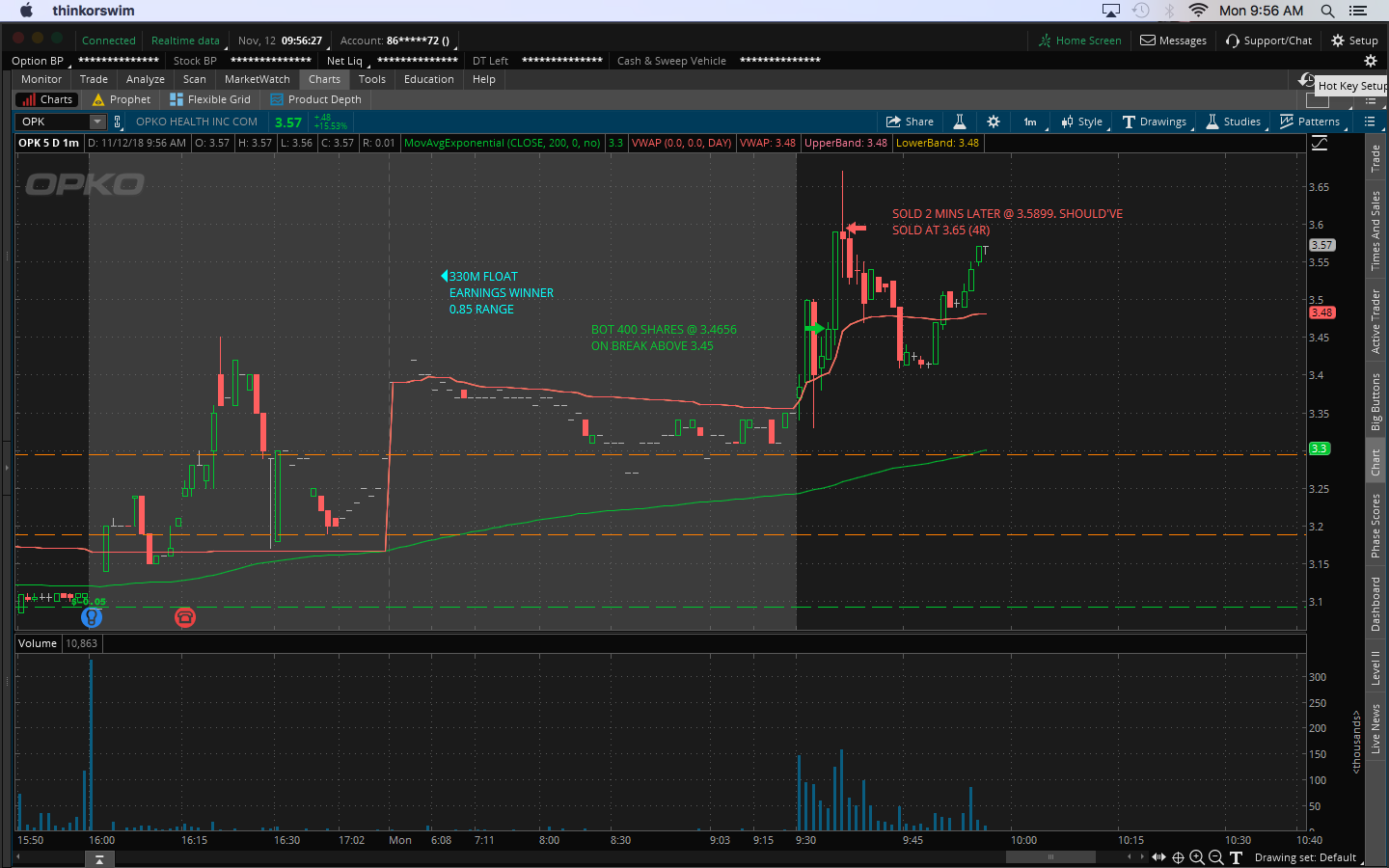Screen dimensions: 1389x868
Task: Click the Share chart icon
Action: [893, 122]
